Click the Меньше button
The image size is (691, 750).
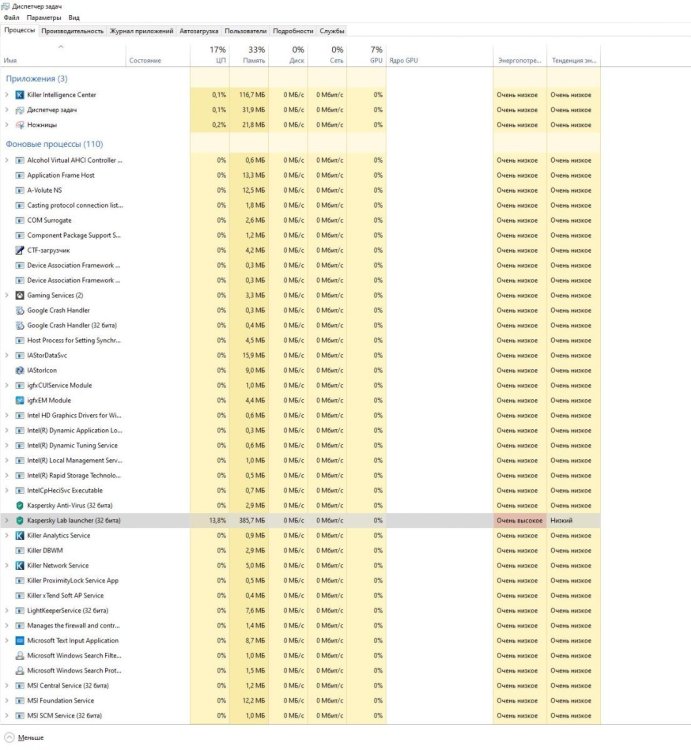click(x=24, y=738)
